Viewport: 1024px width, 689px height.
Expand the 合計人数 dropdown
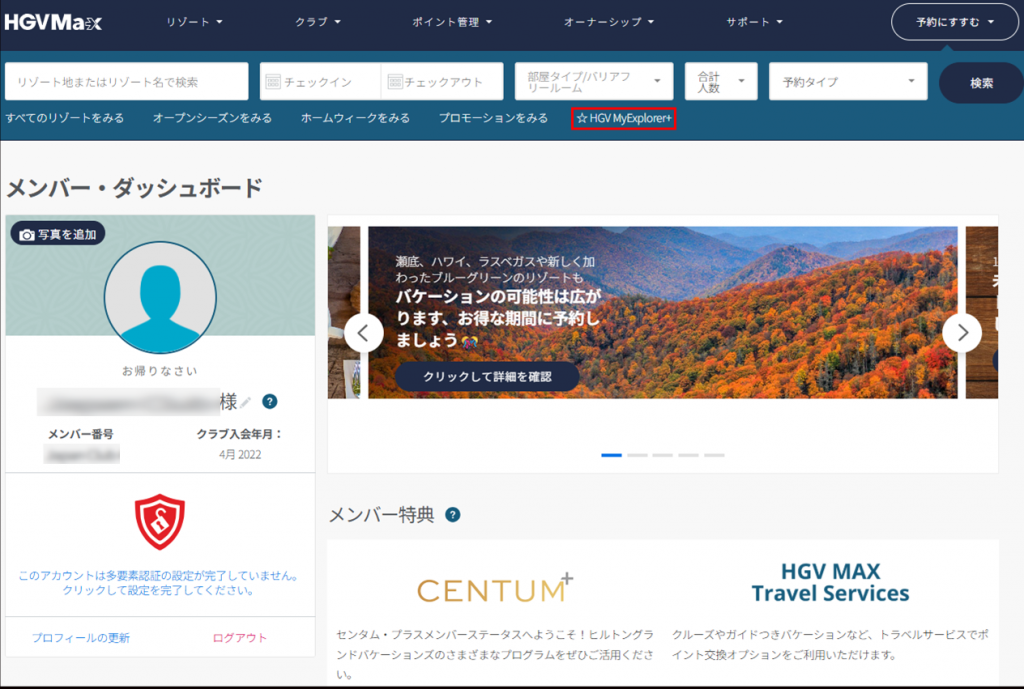tap(720, 82)
